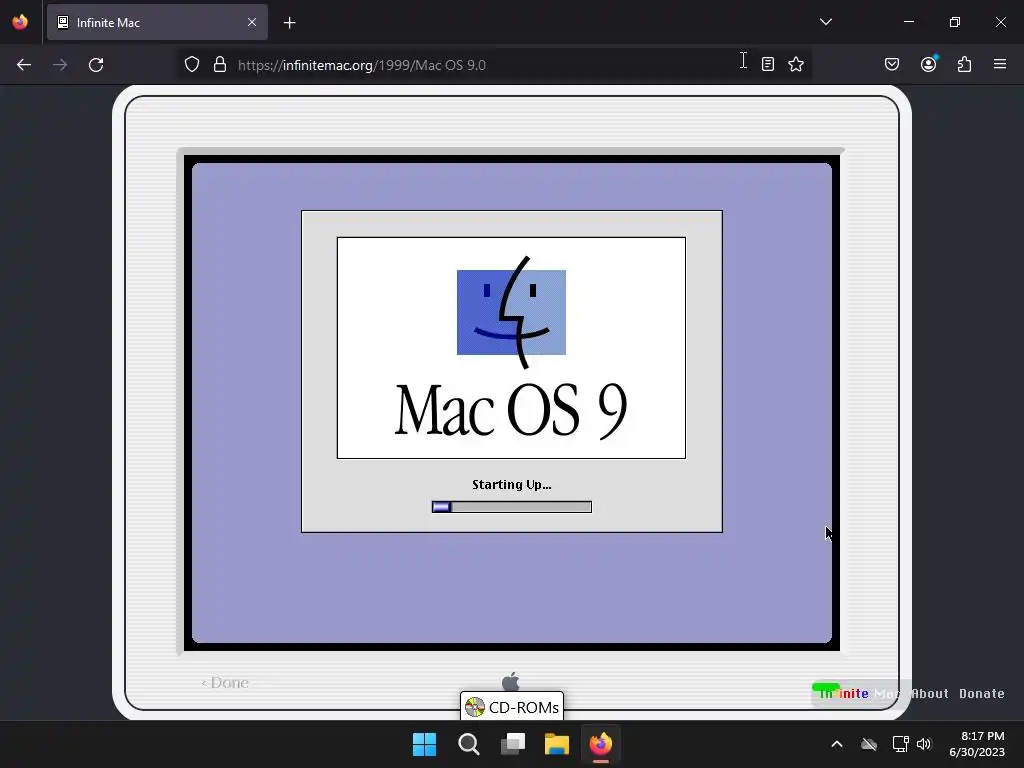Go back to the previous page
This screenshot has width=1024, height=768.
[24, 65]
